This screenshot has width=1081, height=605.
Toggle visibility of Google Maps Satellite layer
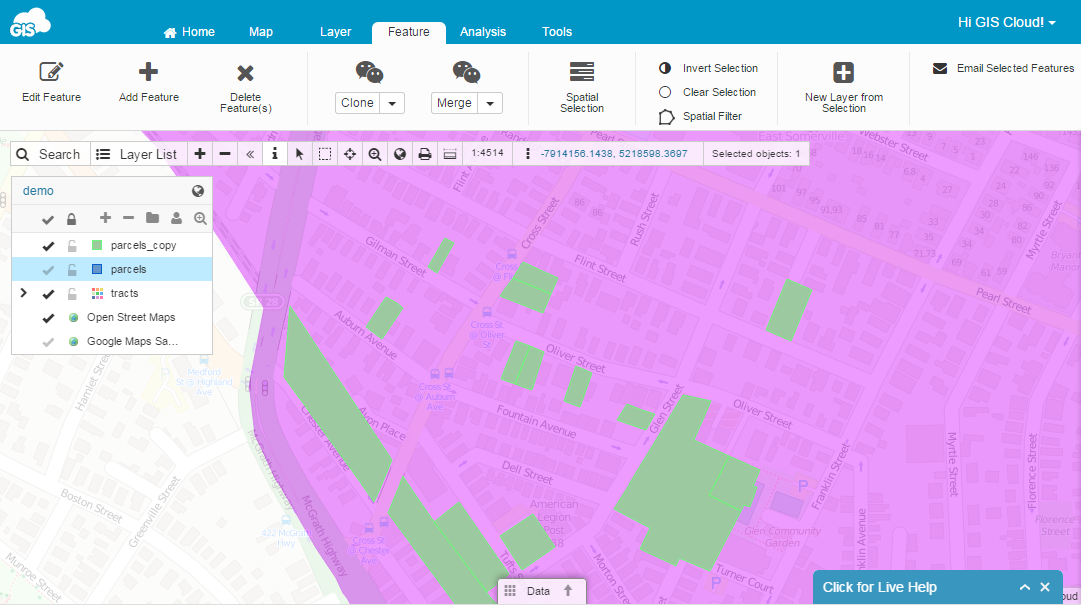(47, 342)
